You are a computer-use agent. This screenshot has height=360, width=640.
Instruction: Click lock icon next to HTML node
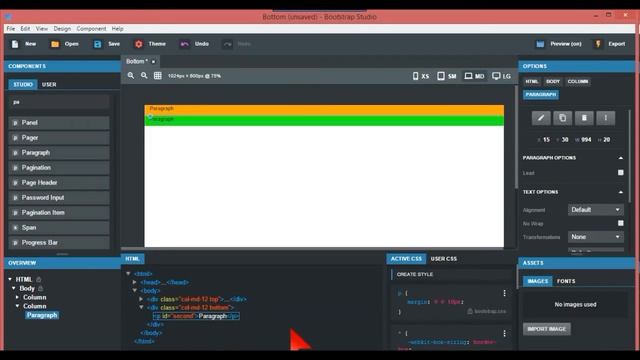39,280
